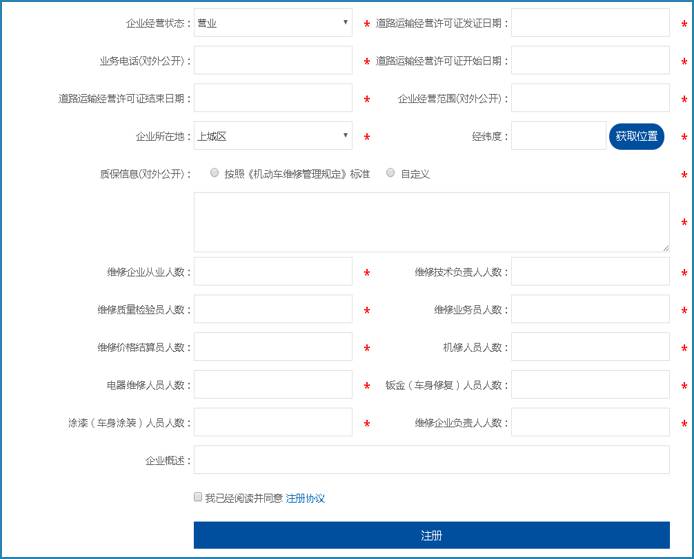Focus the 业务电话(对外公开) input field

click(273, 60)
